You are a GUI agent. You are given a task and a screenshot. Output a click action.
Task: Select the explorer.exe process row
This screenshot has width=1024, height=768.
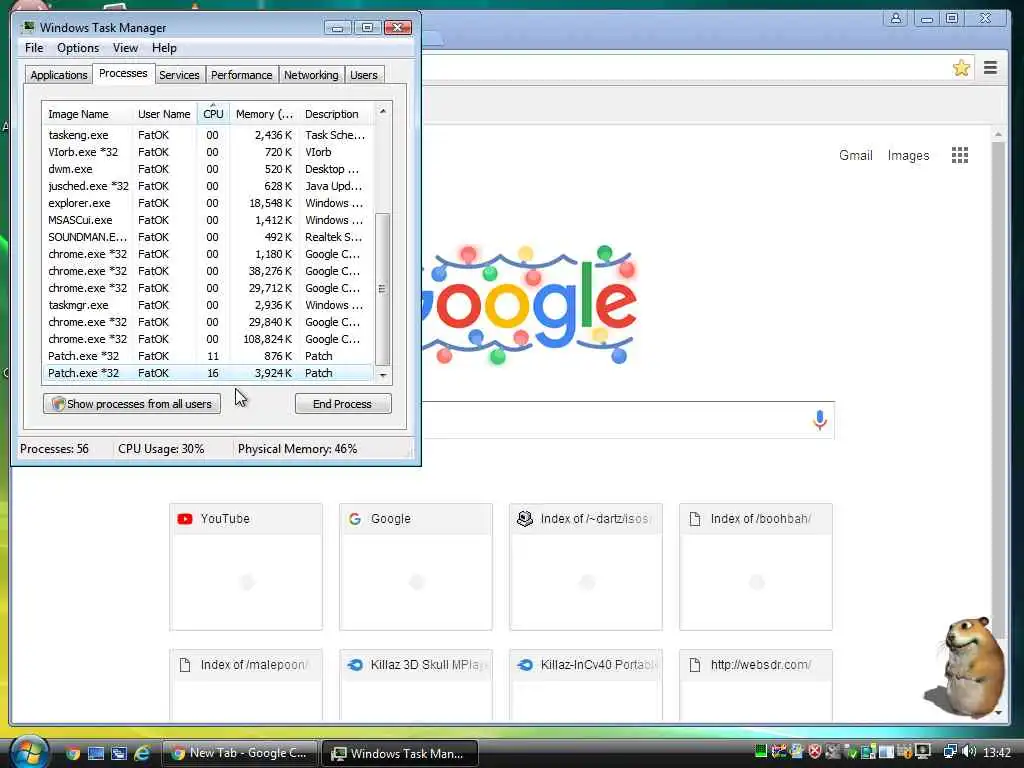point(208,203)
